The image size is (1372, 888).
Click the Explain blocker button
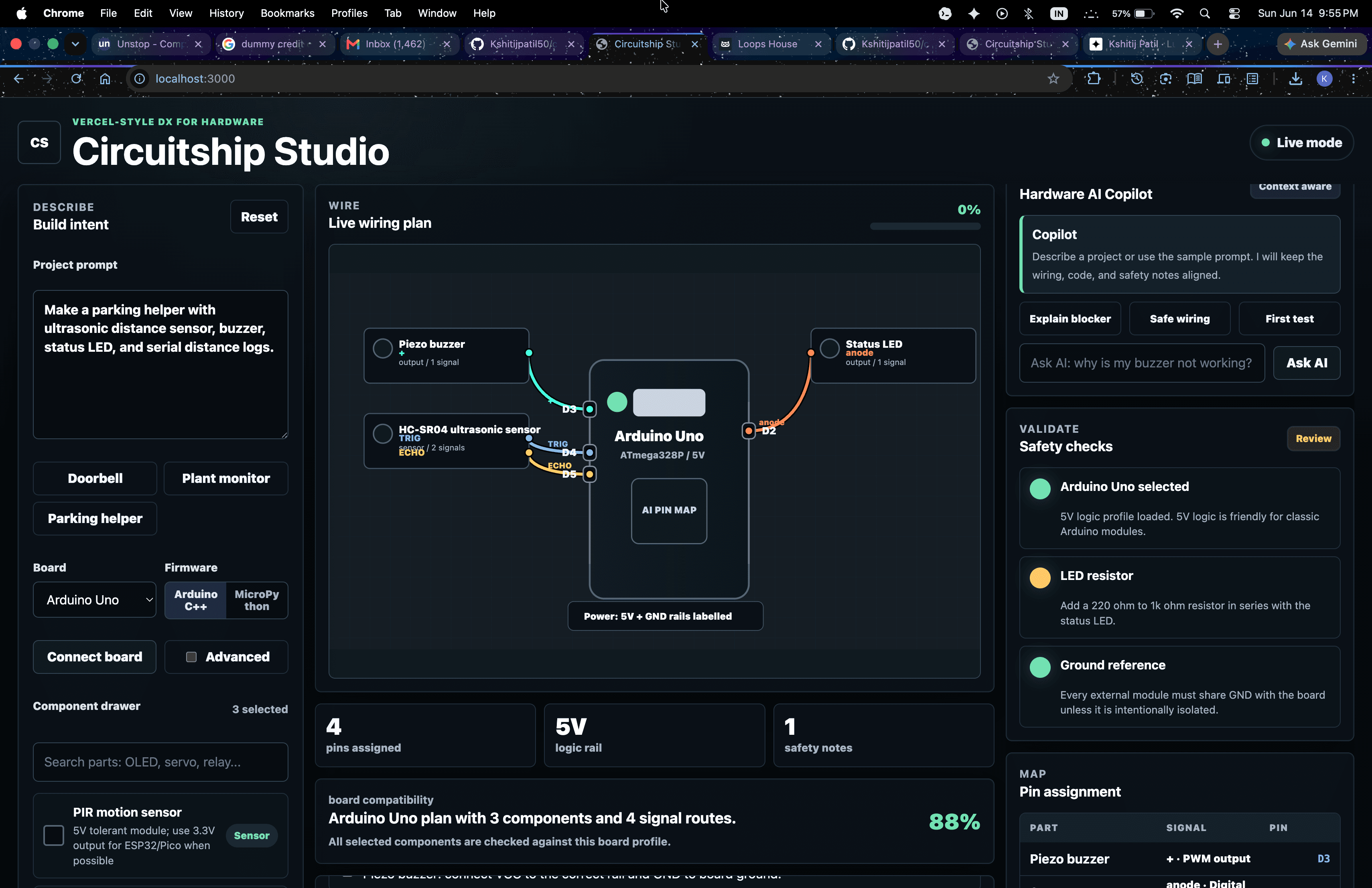pyautogui.click(x=1070, y=319)
